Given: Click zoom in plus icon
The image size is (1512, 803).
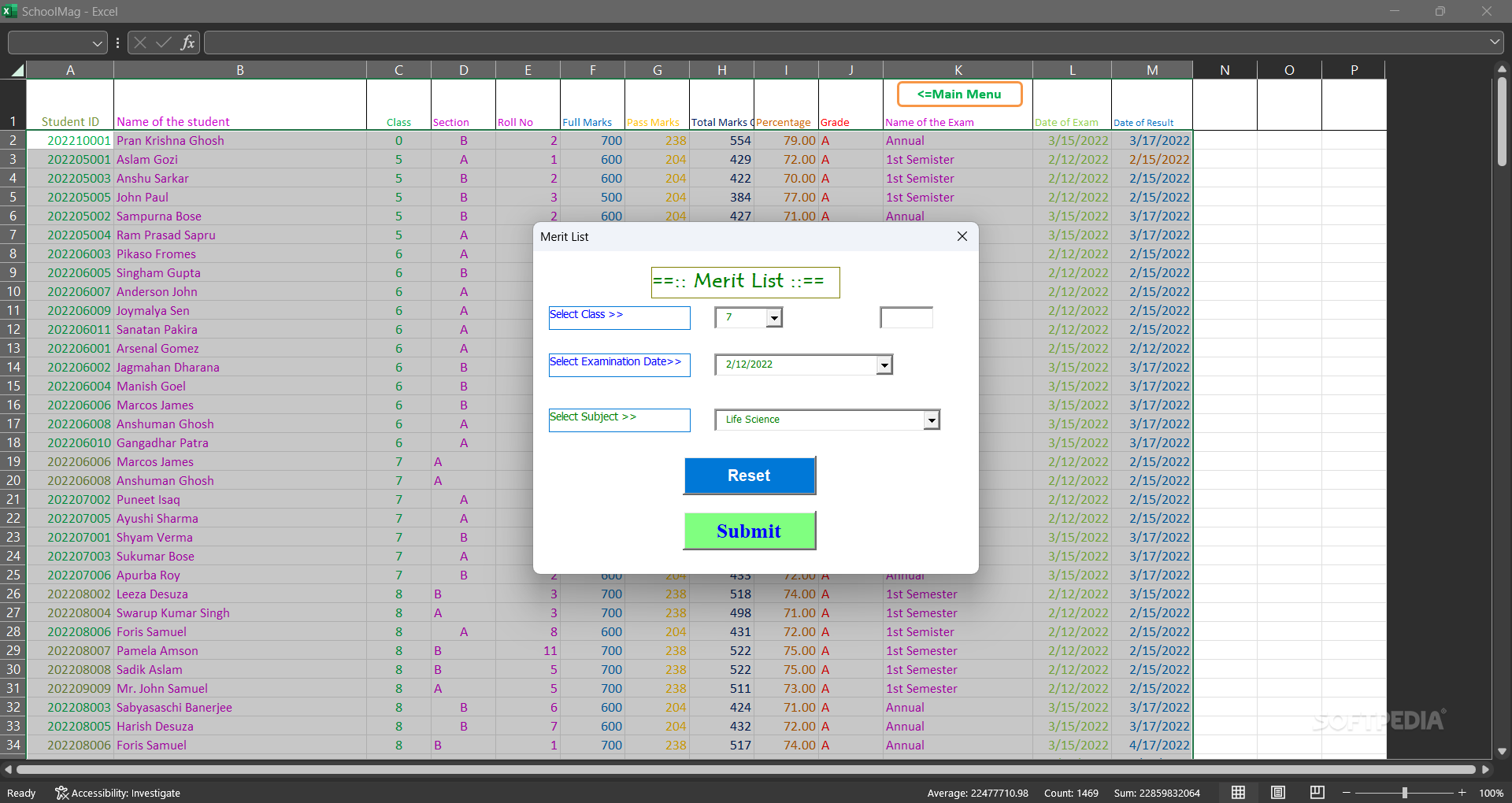Looking at the screenshot, I should click(1462, 793).
